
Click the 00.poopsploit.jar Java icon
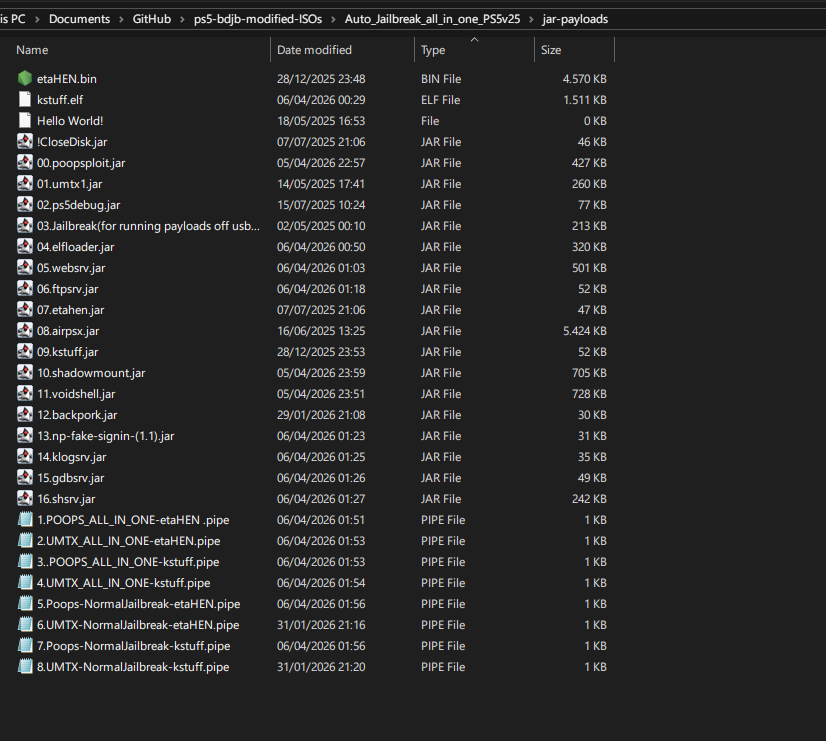pyautogui.click(x=25, y=163)
